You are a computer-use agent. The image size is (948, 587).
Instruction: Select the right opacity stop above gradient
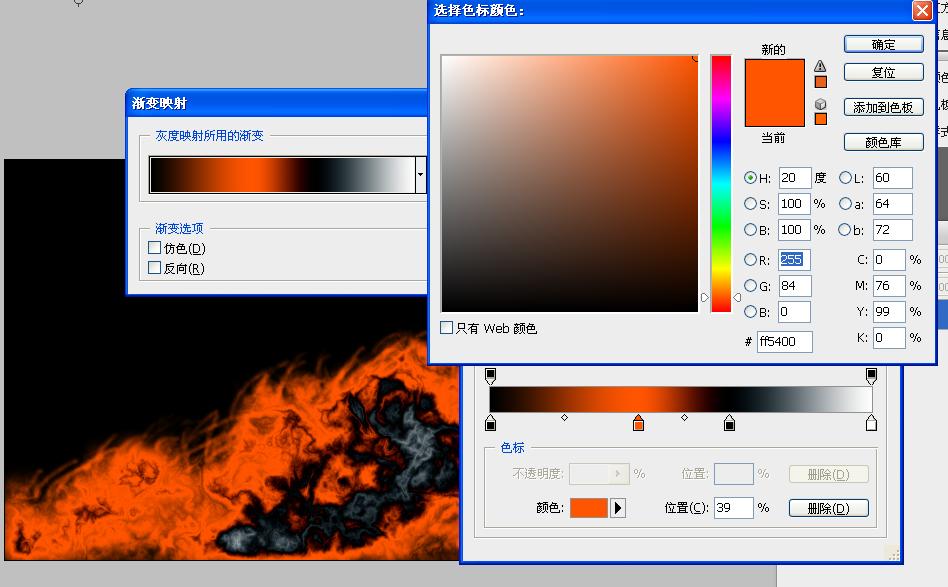click(871, 376)
